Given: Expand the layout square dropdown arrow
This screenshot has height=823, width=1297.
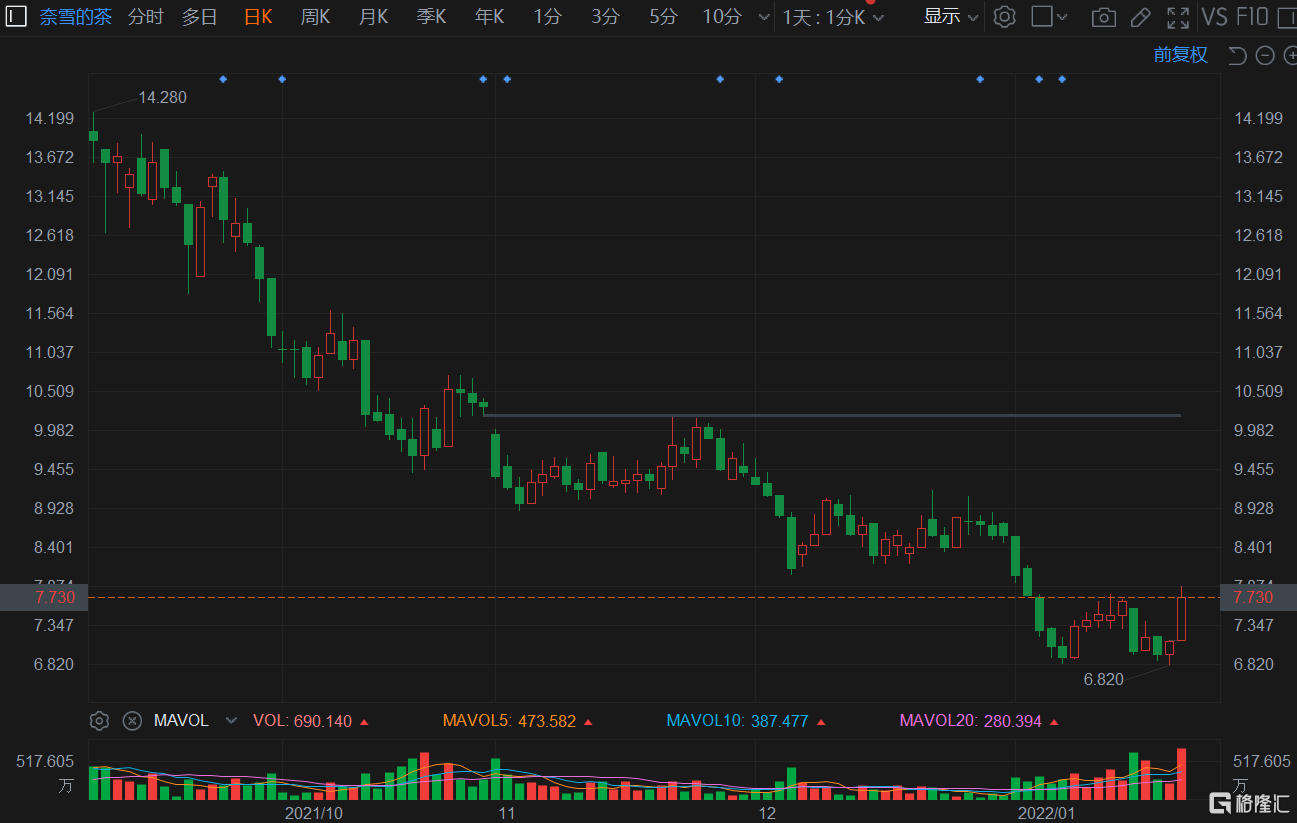Looking at the screenshot, I should (x=1062, y=17).
